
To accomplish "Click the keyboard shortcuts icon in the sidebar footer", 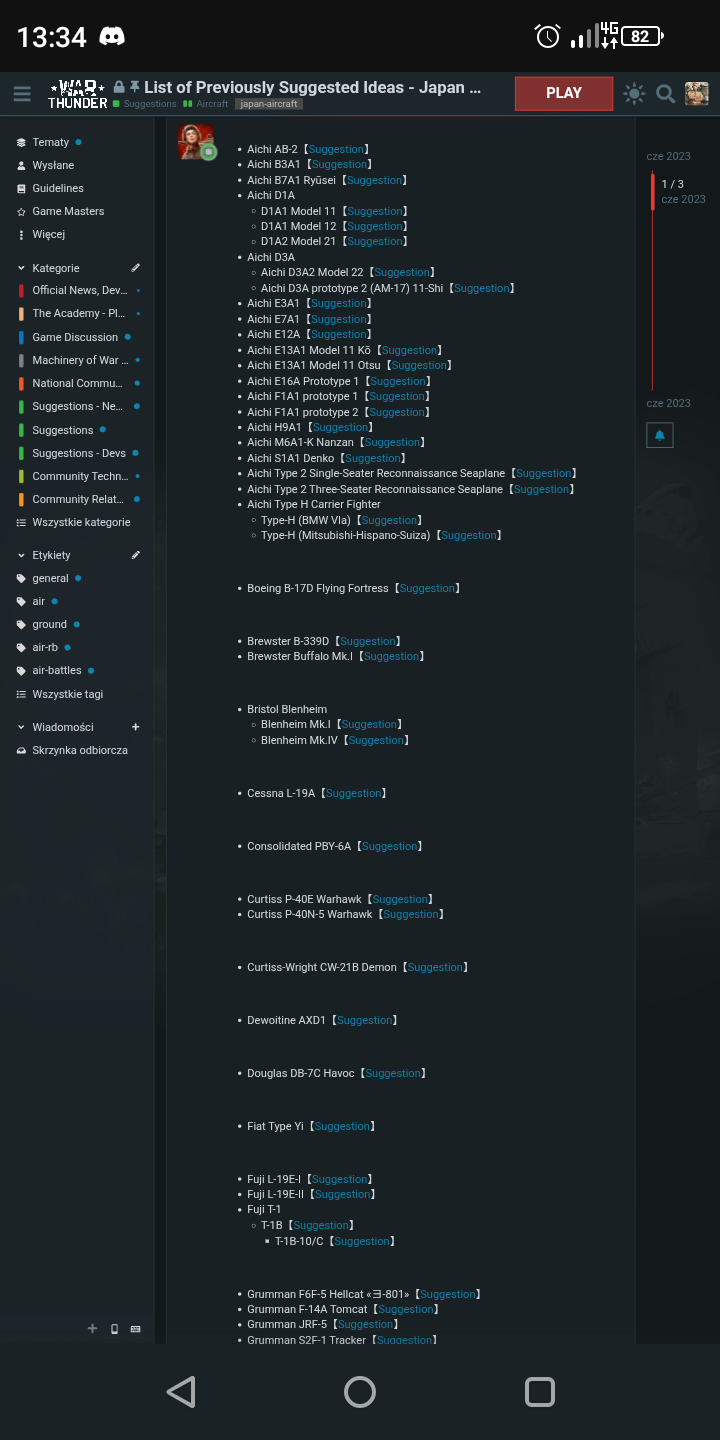I will coord(136,1329).
